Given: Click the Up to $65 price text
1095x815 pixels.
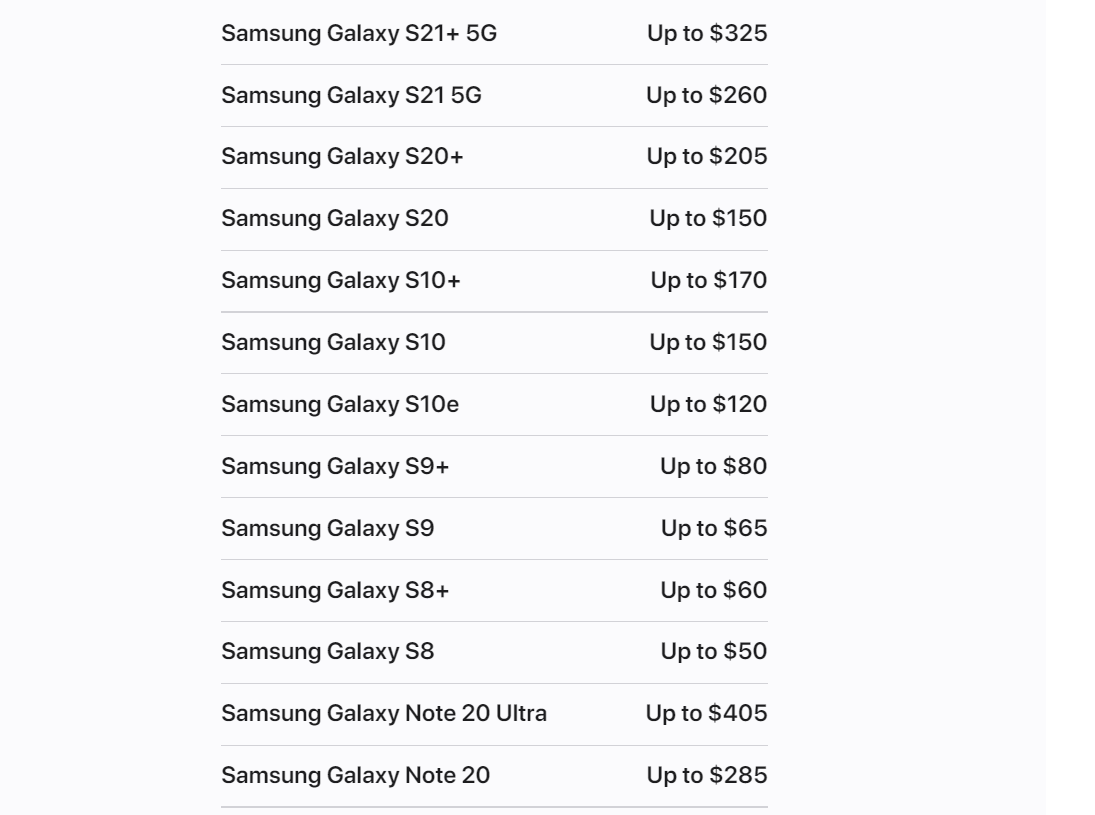Looking at the screenshot, I should pos(714,529).
